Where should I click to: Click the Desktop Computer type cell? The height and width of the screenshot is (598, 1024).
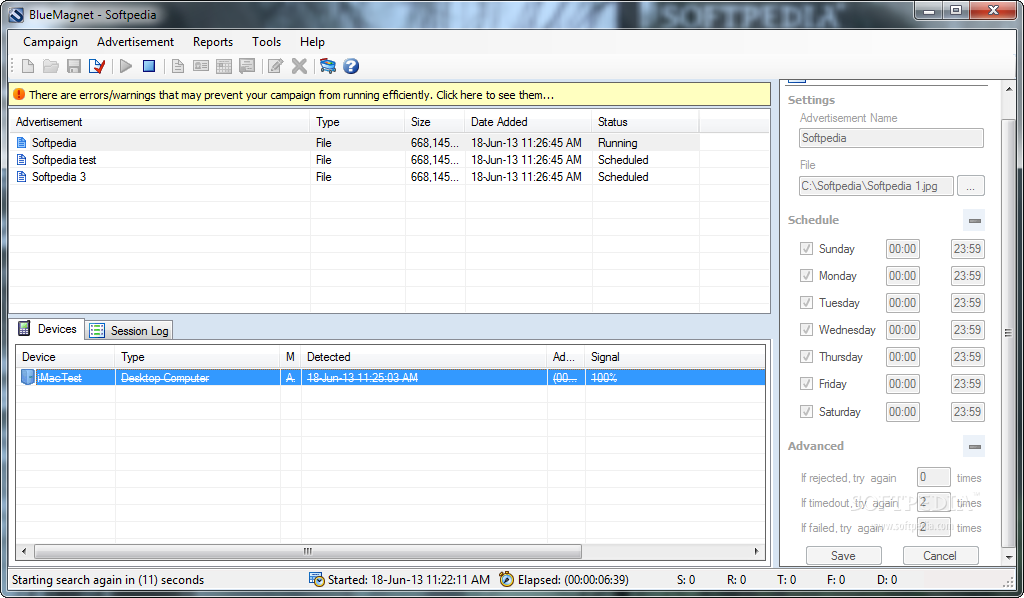point(198,377)
